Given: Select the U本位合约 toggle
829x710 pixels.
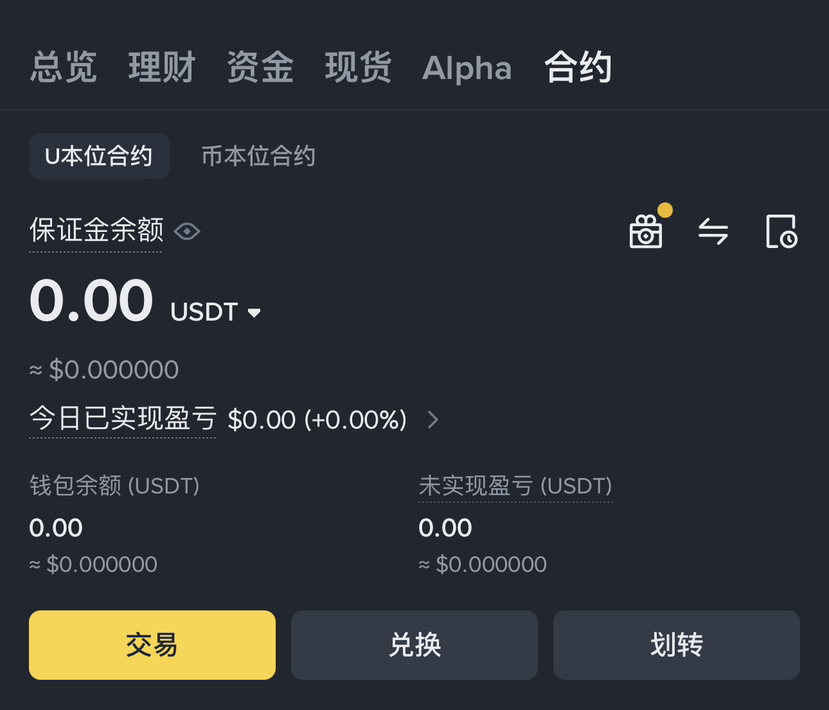Looking at the screenshot, I should 99,156.
